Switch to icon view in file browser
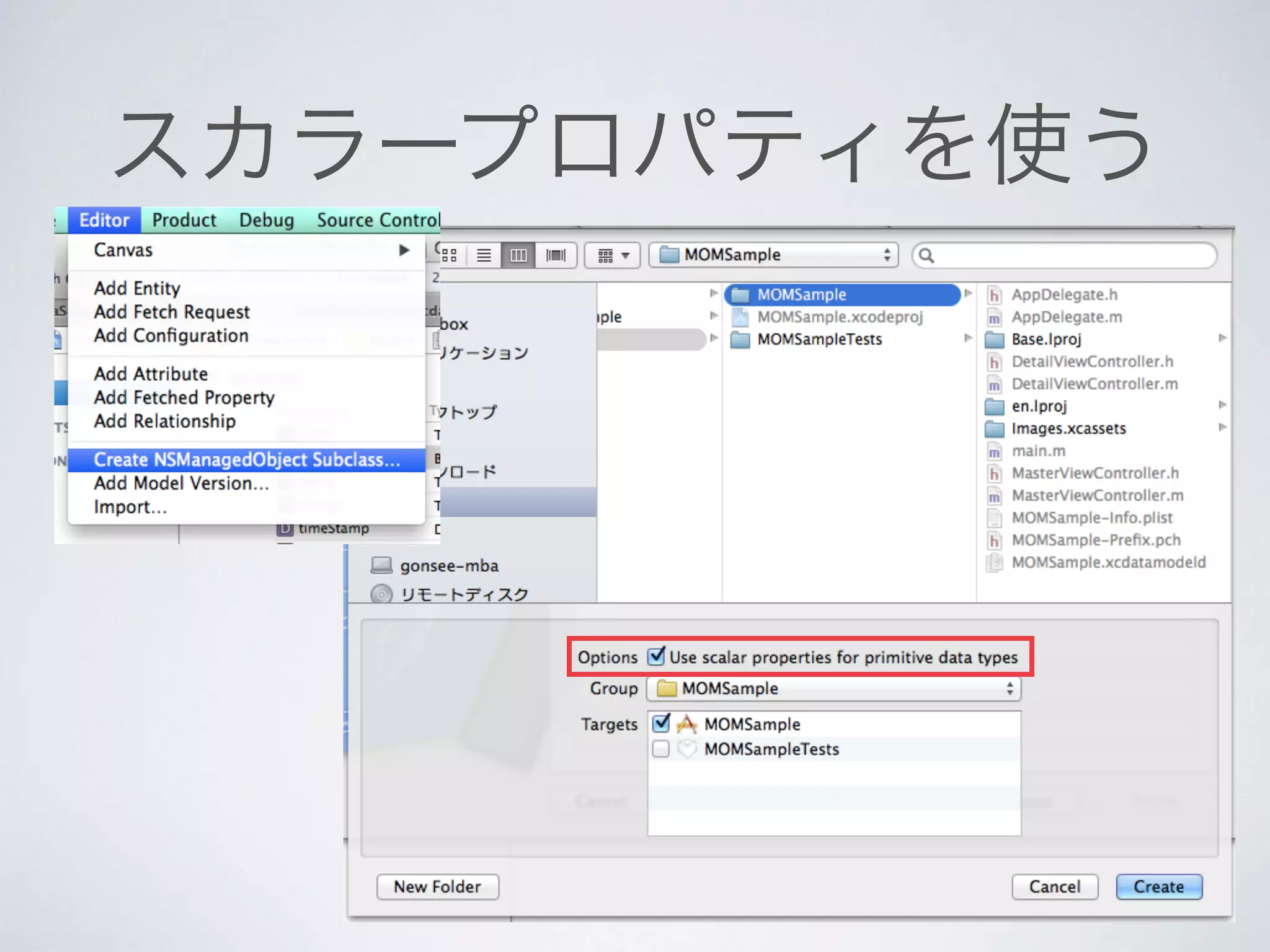Viewport: 1270px width, 952px height. (450, 255)
